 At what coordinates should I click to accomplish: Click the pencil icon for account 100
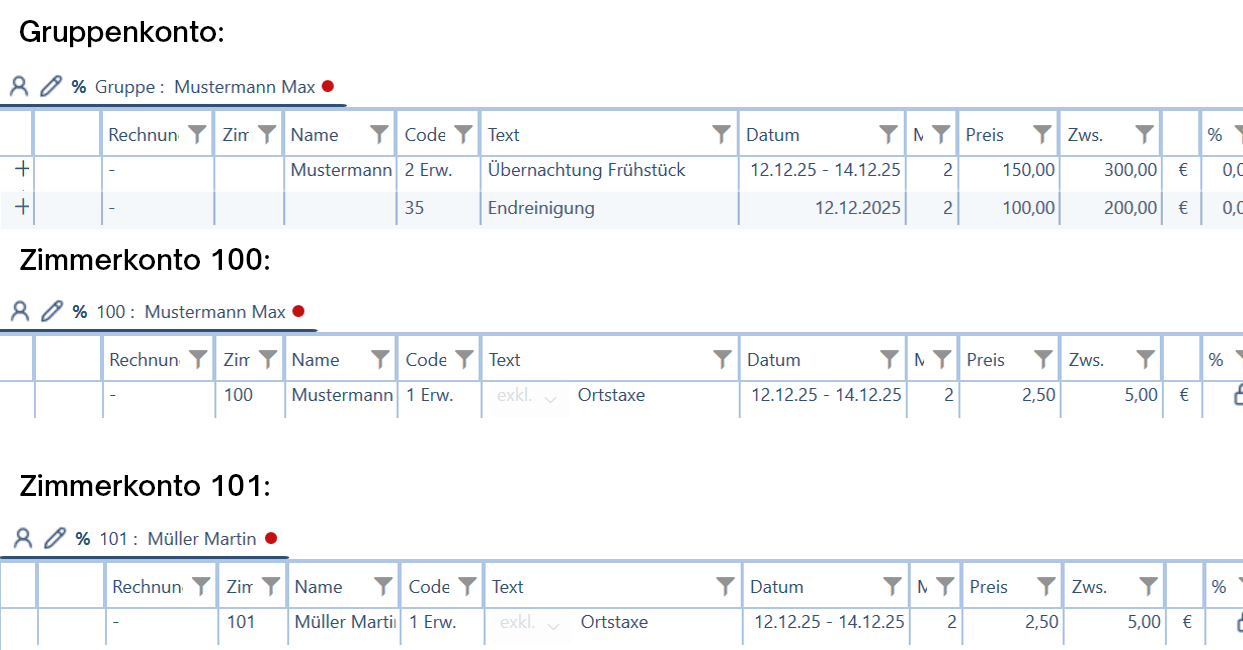51,311
